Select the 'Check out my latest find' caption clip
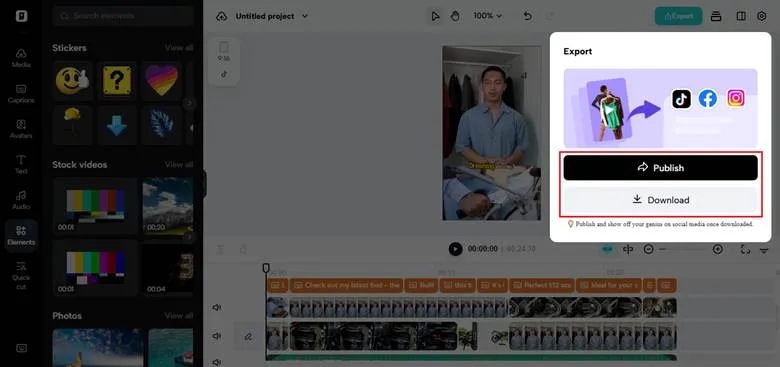780x367 pixels. [347, 285]
